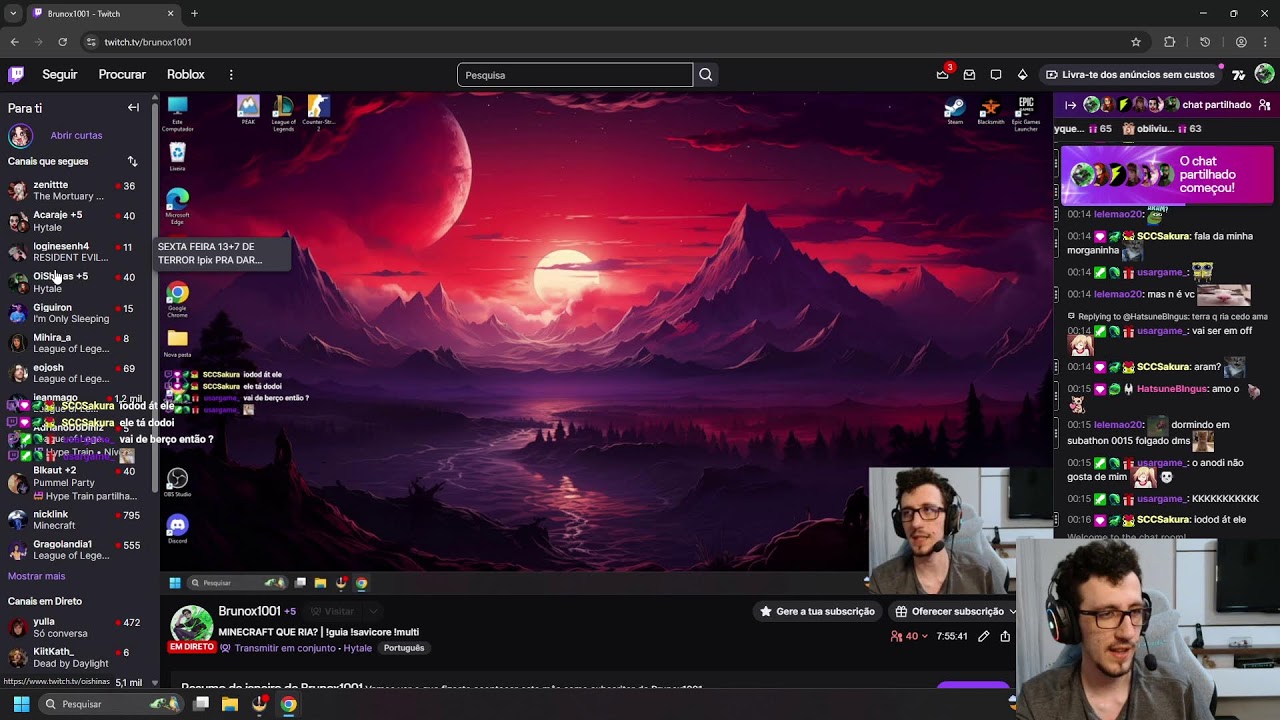Click Steam icon on streamed desktop
The width and height of the screenshot is (1280, 720).
955,111
